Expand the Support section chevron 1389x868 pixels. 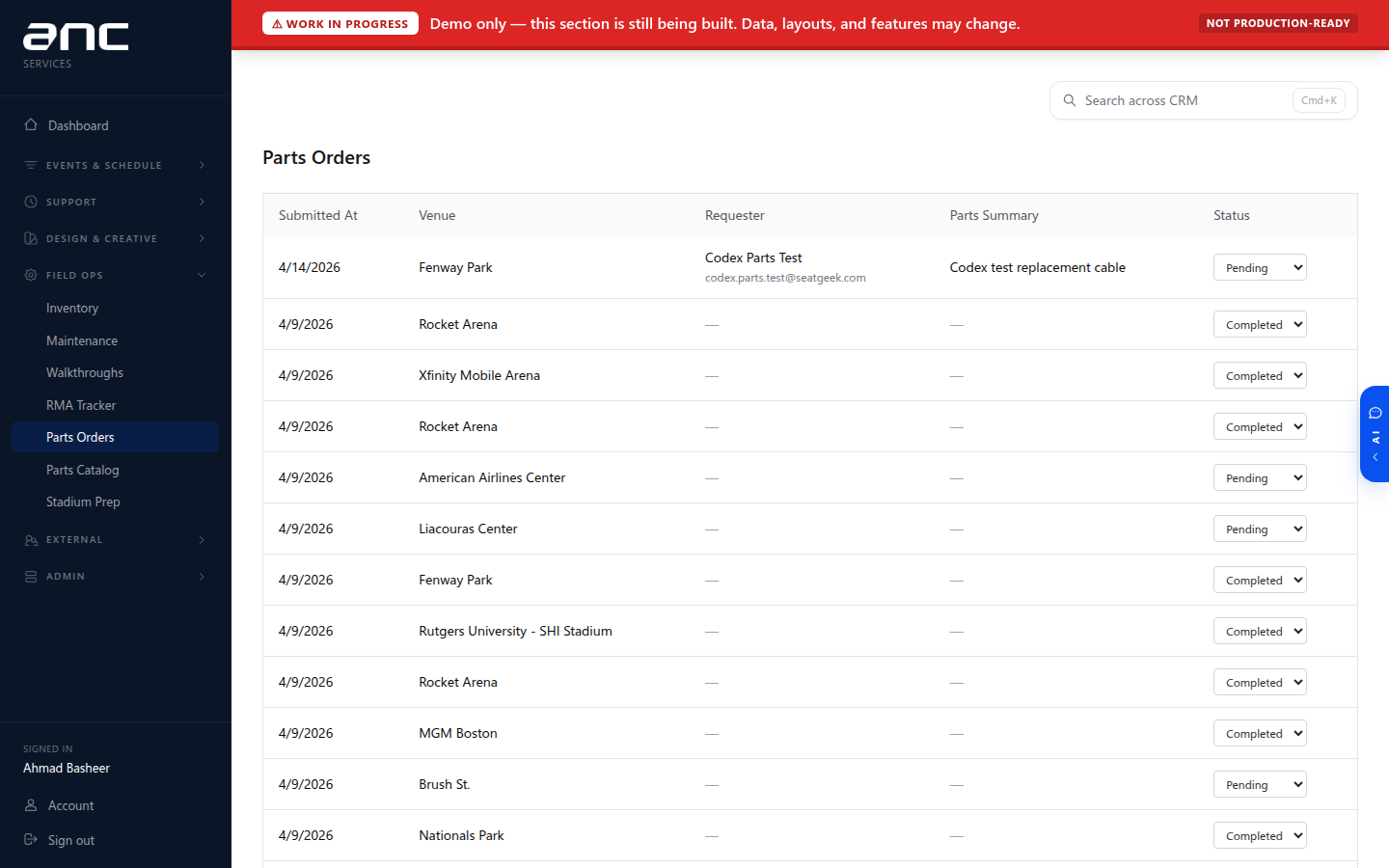coord(202,202)
